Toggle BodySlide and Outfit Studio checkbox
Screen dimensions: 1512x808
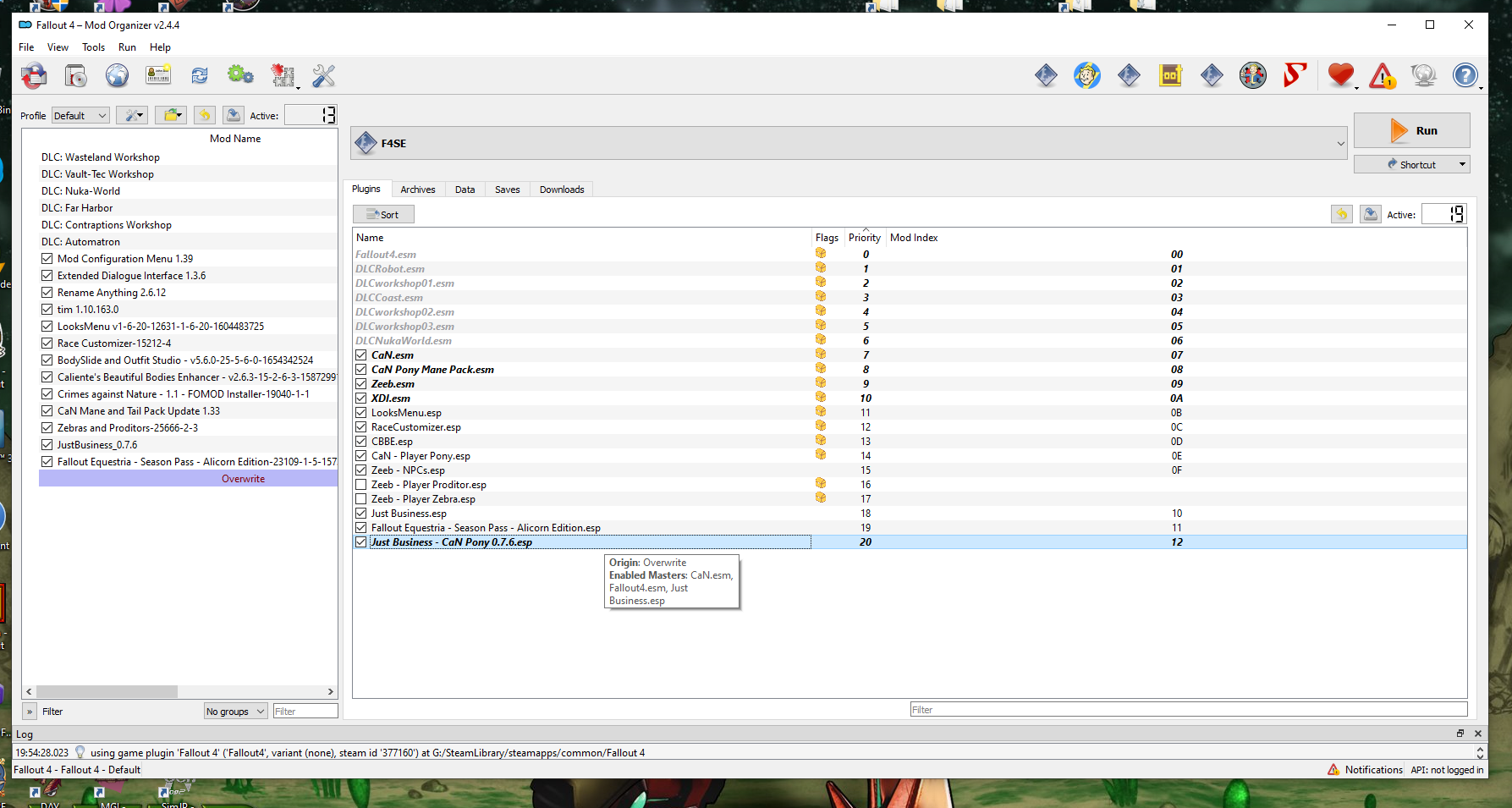pyautogui.click(x=47, y=360)
